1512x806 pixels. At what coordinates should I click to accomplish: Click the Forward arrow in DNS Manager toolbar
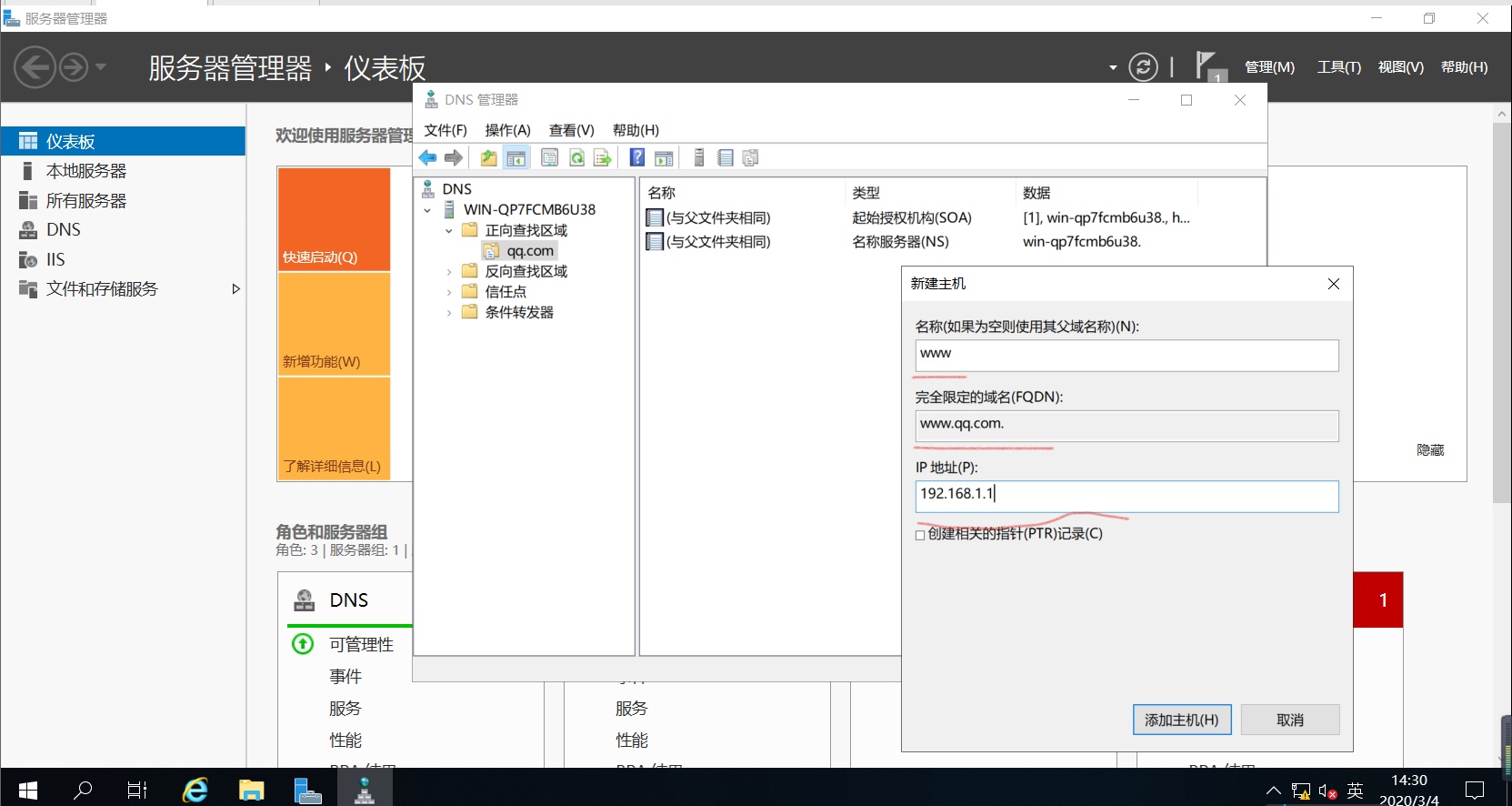[454, 158]
